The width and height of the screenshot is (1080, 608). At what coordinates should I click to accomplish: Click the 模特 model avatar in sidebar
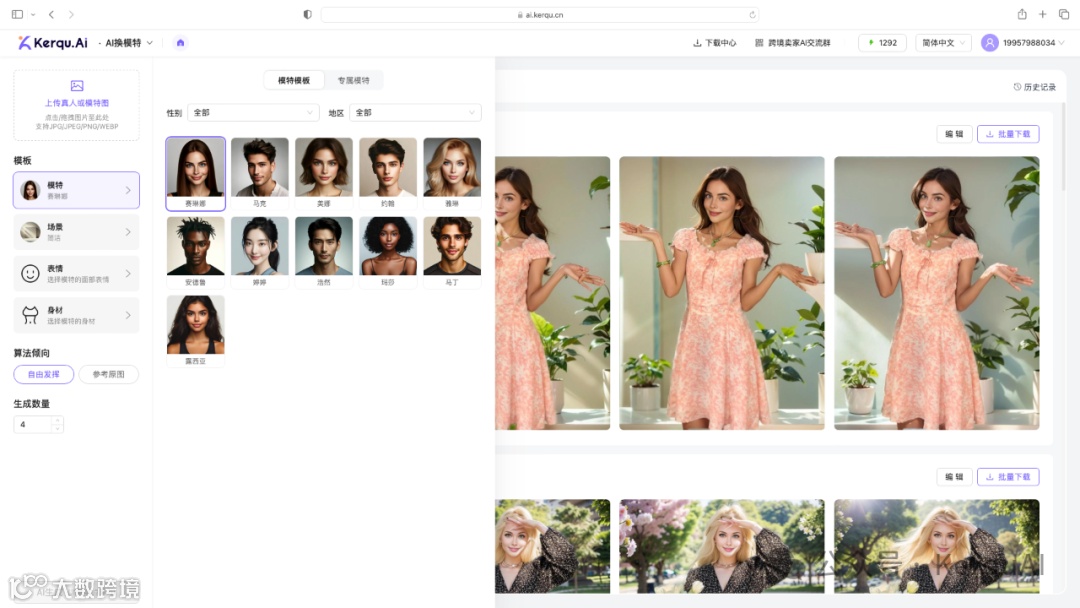coord(30,190)
